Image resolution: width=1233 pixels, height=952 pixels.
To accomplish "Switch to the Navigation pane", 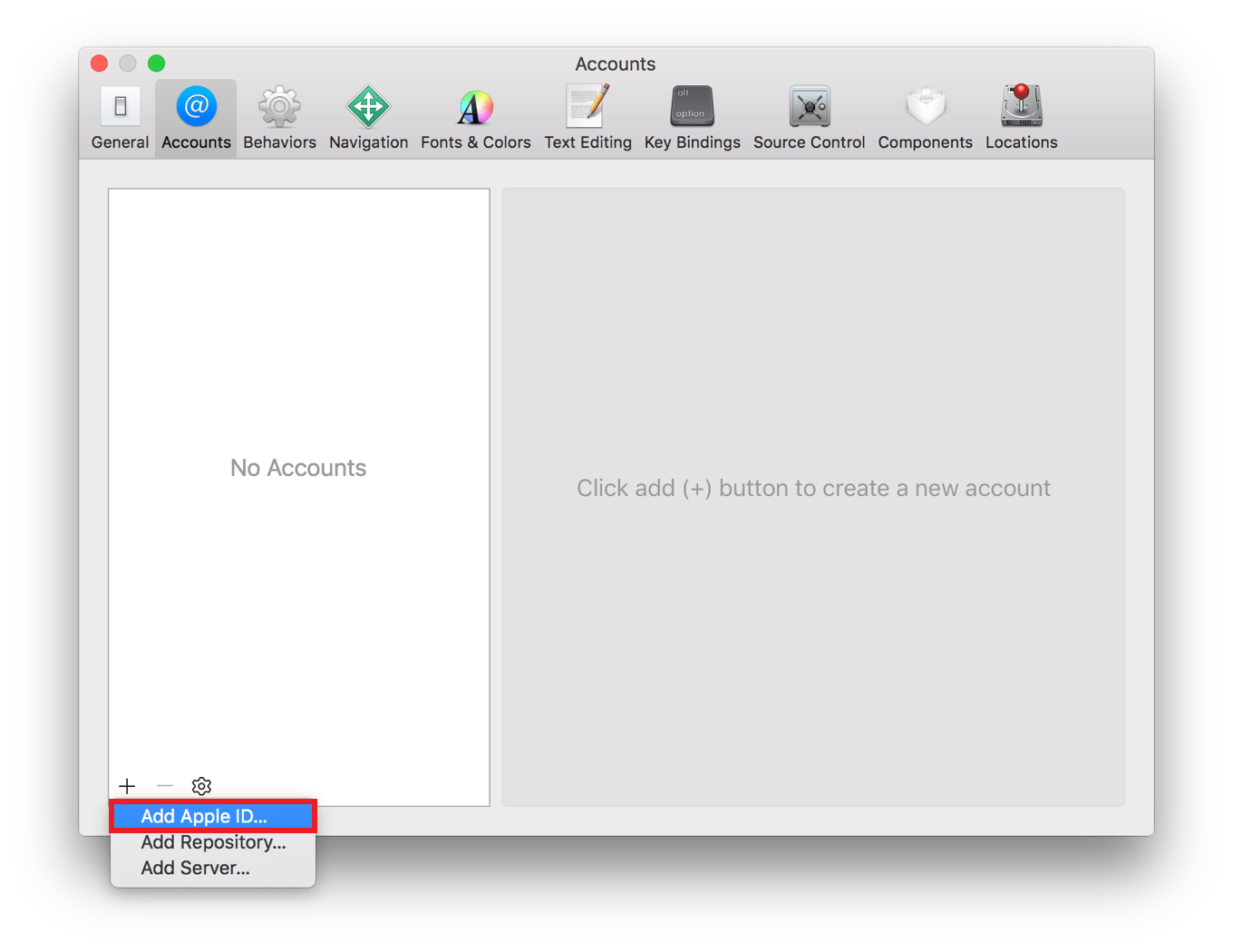I will click(x=367, y=116).
